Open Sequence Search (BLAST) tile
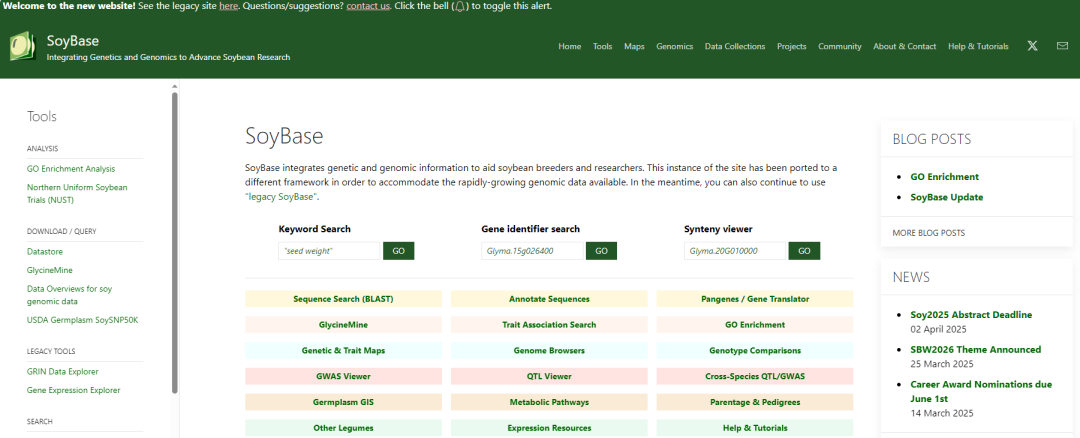The height and width of the screenshot is (438, 1080). pos(344,299)
